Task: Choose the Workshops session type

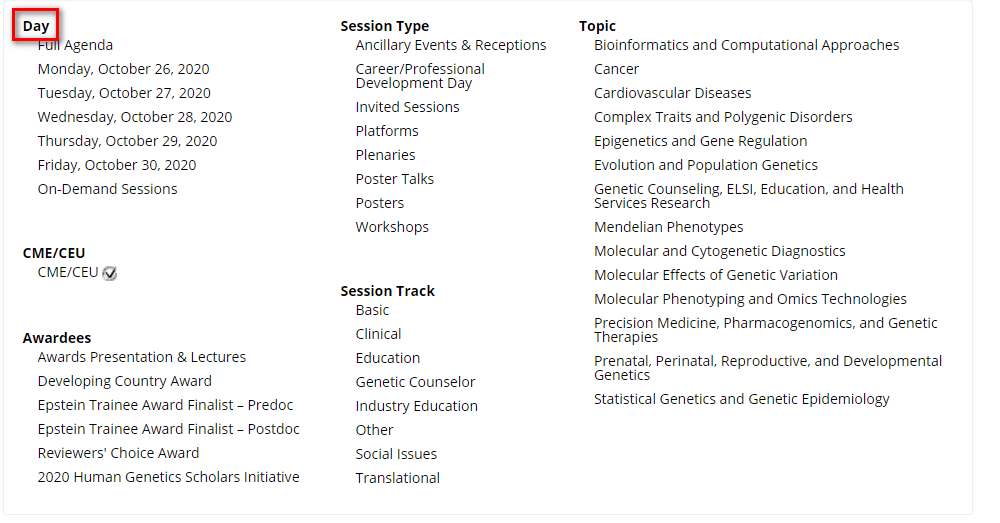Action: pyautogui.click(x=391, y=227)
